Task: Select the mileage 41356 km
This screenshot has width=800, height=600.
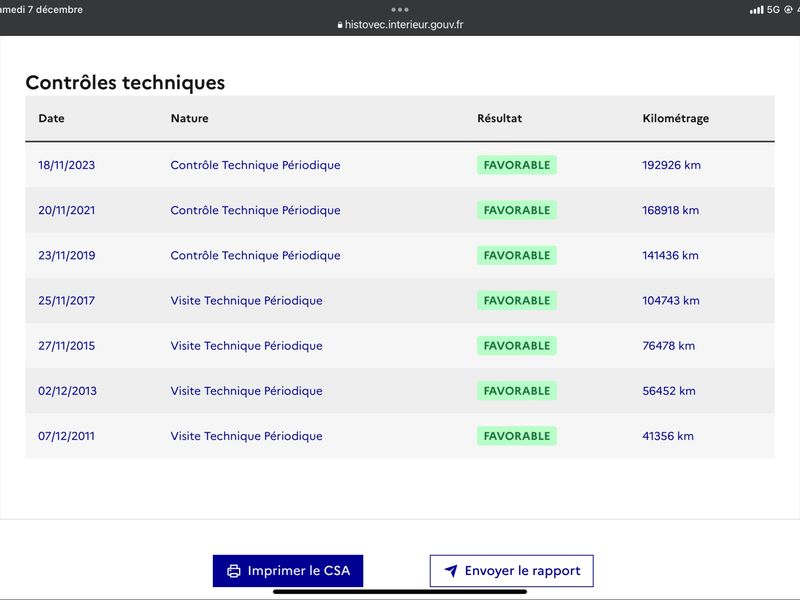Action: [x=668, y=436]
